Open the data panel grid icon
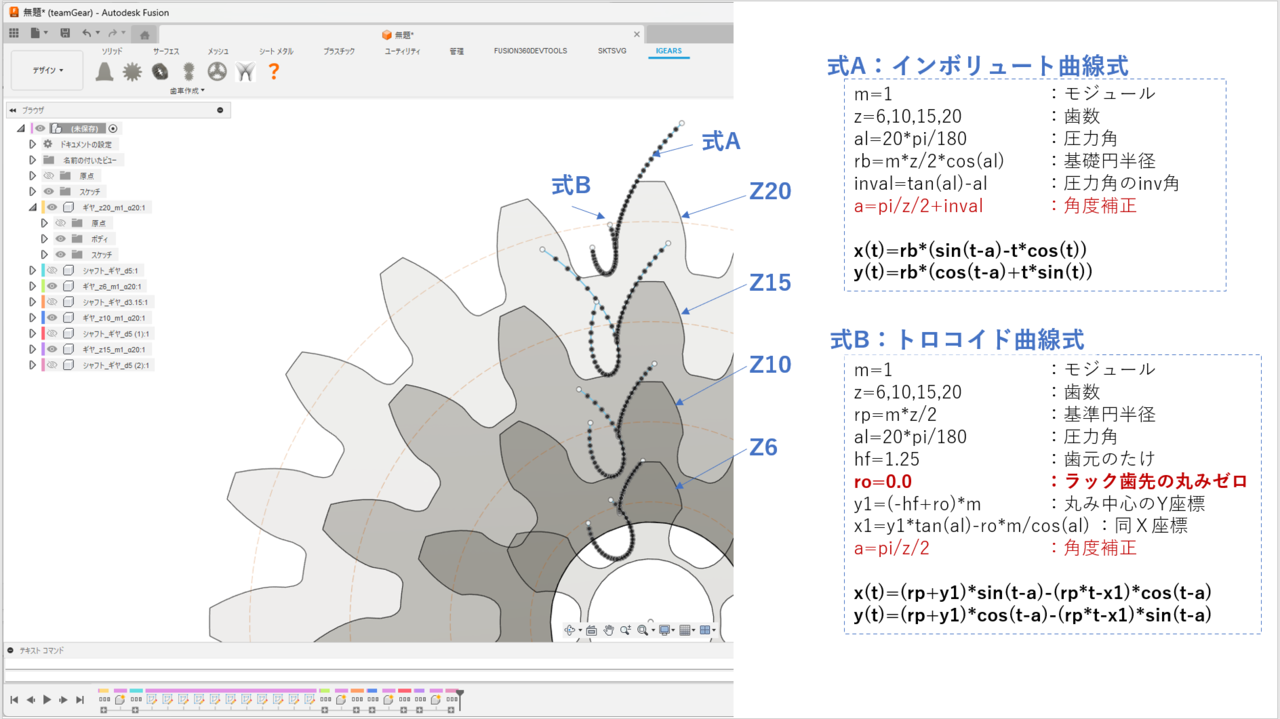 [14, 33]
